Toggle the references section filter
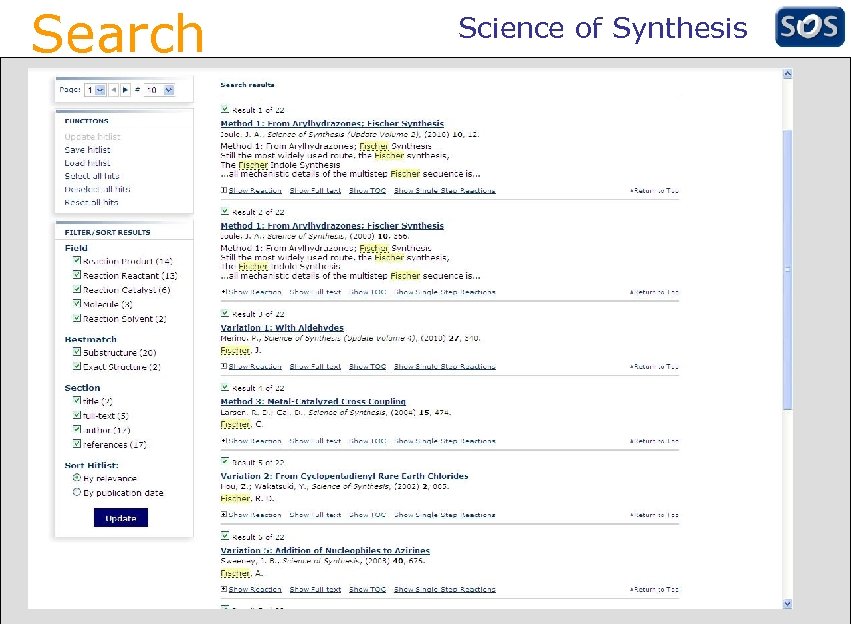The image size is (851, 624). point(77,444)
